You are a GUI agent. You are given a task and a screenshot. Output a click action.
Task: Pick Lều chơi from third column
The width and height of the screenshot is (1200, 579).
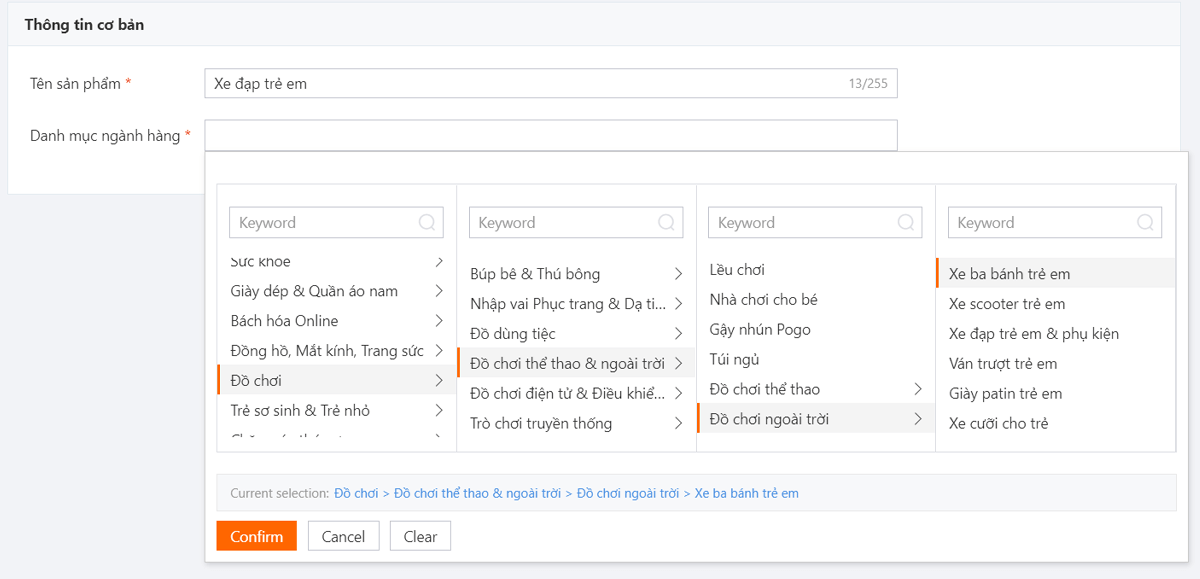(737, 270)
